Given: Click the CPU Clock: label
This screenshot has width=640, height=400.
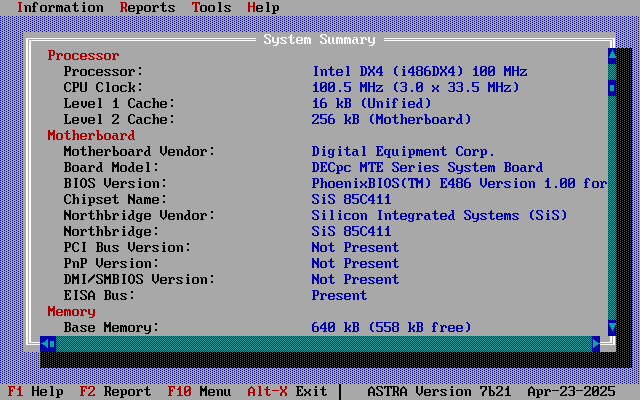Looking at the screenshot, I should tap(103, 87).
